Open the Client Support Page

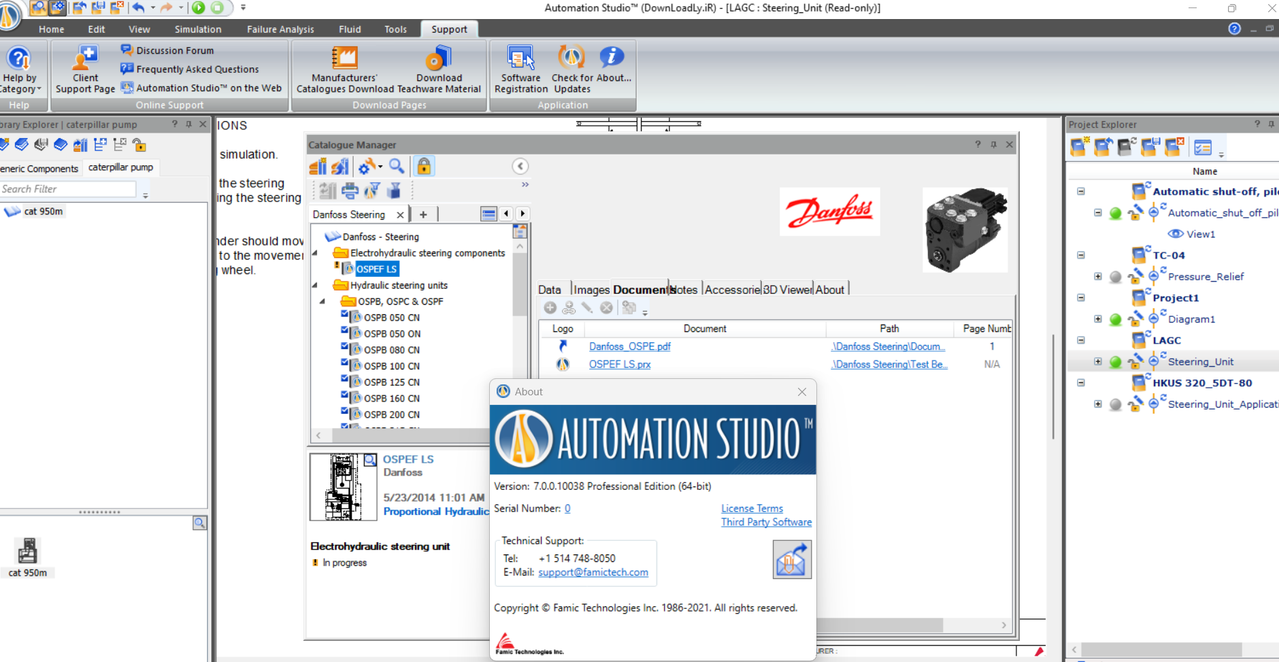pyautogui.click(x=85, y=70)
